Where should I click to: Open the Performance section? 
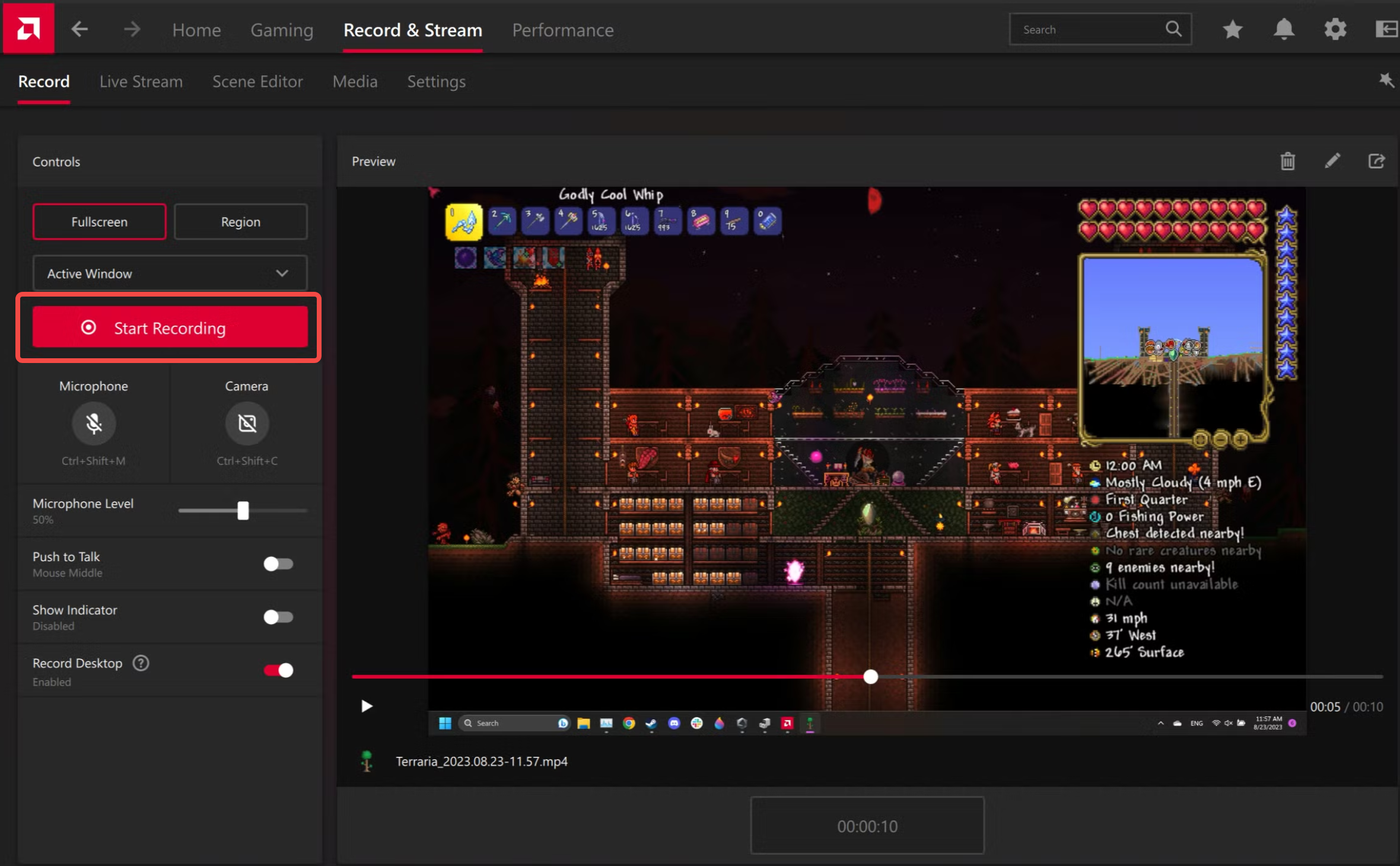[x=562, y=30]
